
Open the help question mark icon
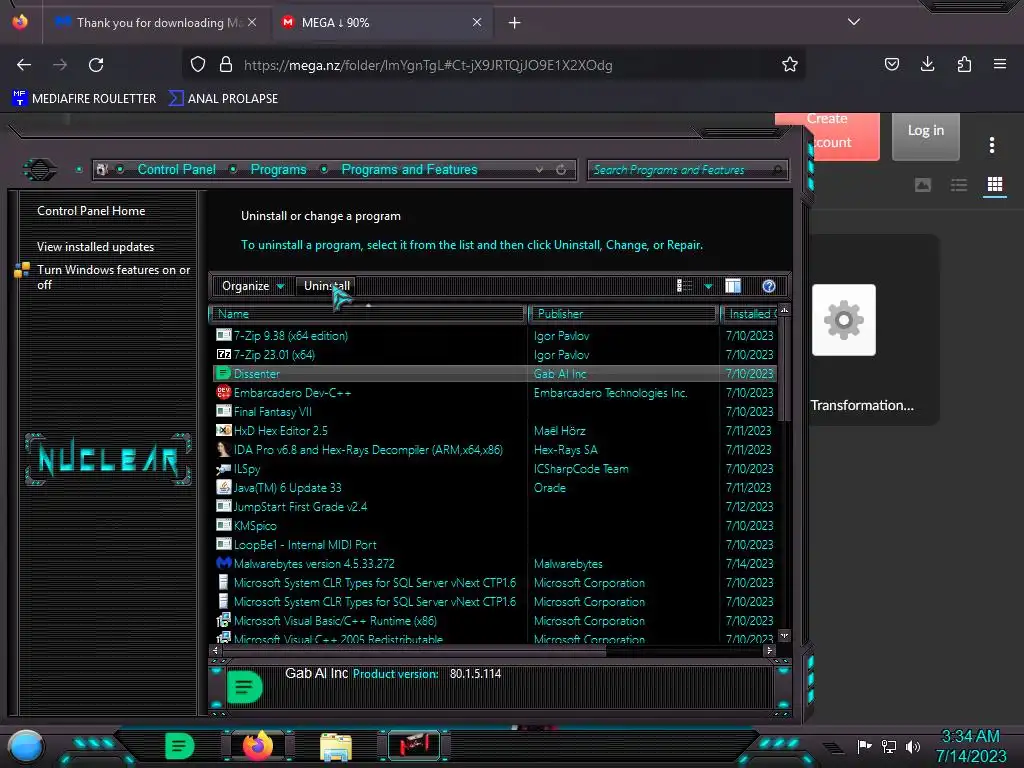769,286
